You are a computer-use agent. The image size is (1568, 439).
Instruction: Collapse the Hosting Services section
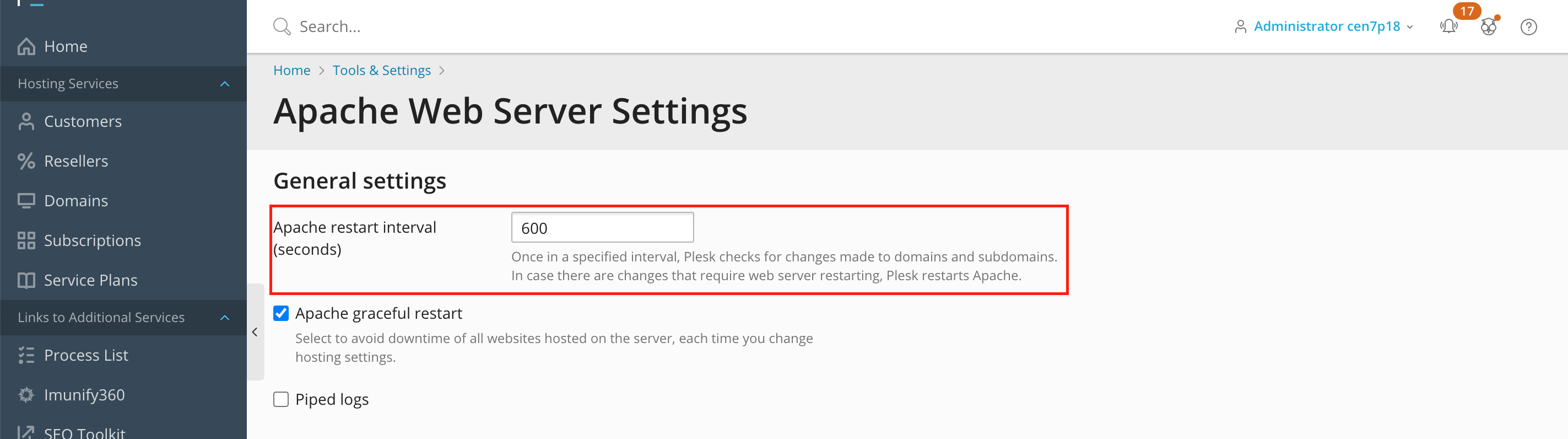(x=225, y=83)
